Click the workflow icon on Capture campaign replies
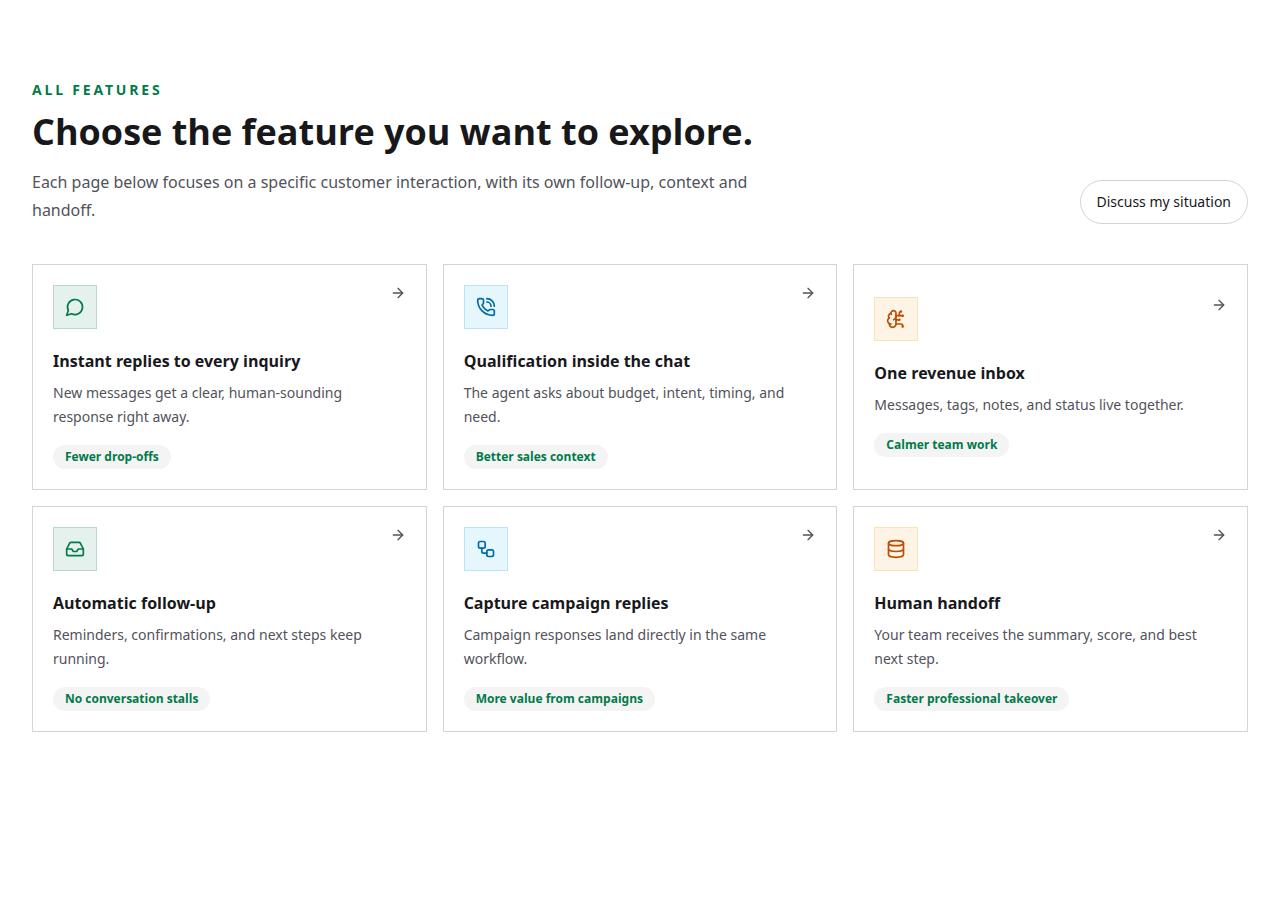1280x900 pixels. click(x=486, y=549)
